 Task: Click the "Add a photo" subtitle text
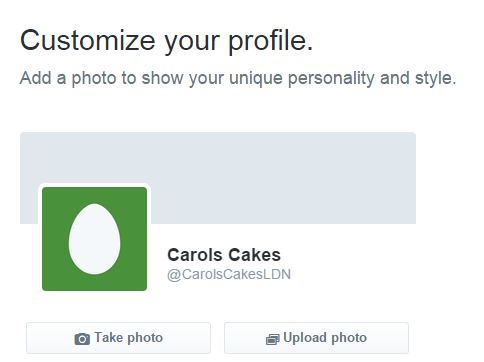tap(238, 79)
